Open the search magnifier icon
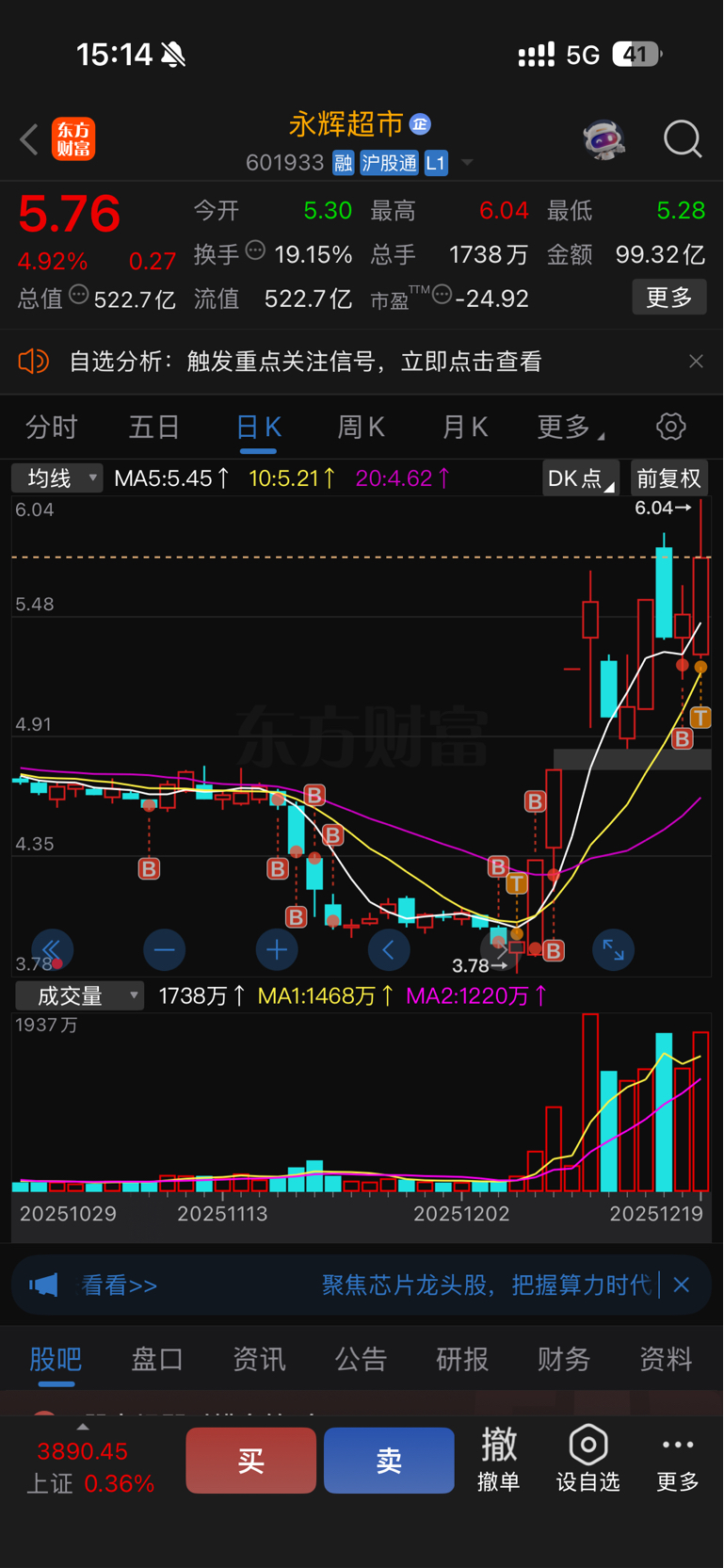This screenshot has width=724, height=1568. pyautogui.click(x=683, y=139)
